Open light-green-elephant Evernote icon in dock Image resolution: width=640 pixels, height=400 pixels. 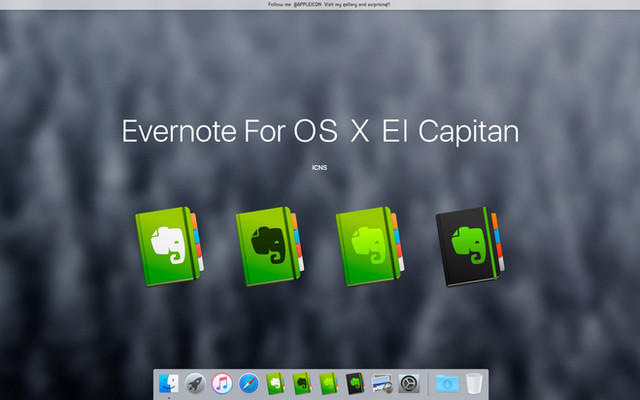point(329,383)
